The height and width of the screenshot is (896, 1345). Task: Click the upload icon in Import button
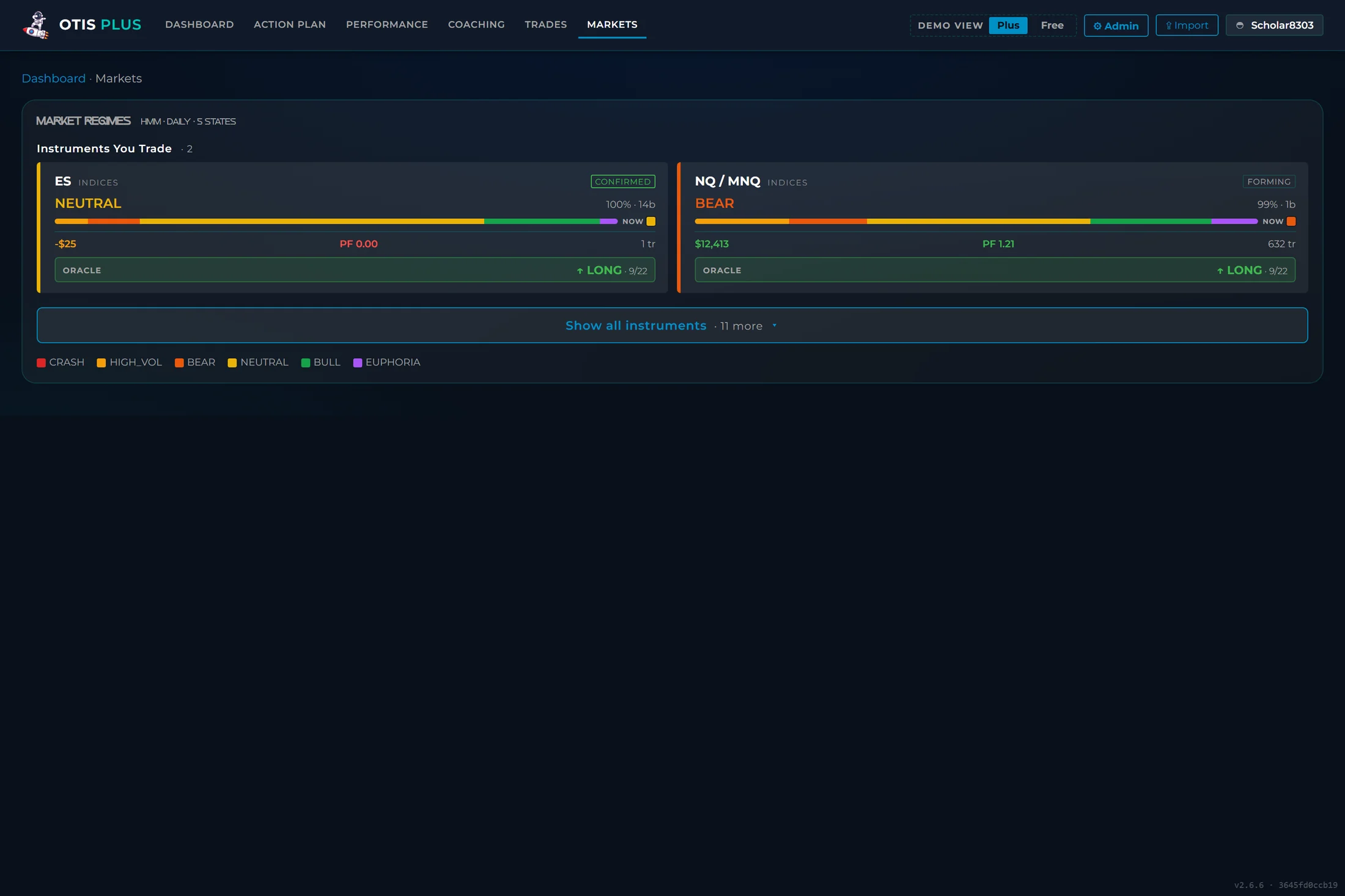1168,26
